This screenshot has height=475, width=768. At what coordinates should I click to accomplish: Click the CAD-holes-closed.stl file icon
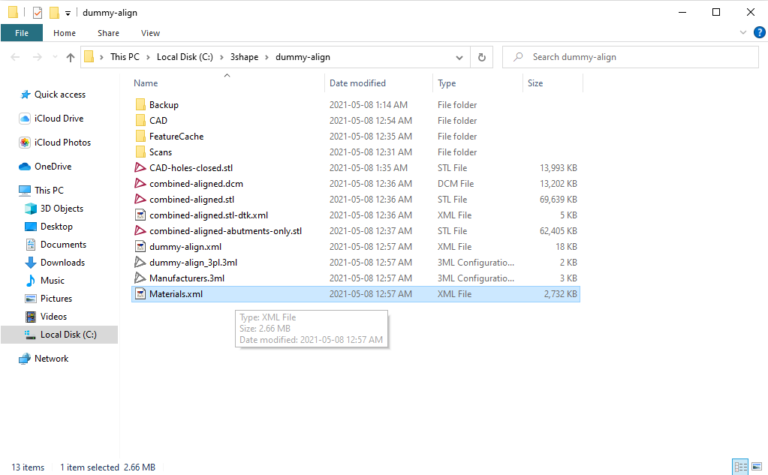(x=140, y=168)
